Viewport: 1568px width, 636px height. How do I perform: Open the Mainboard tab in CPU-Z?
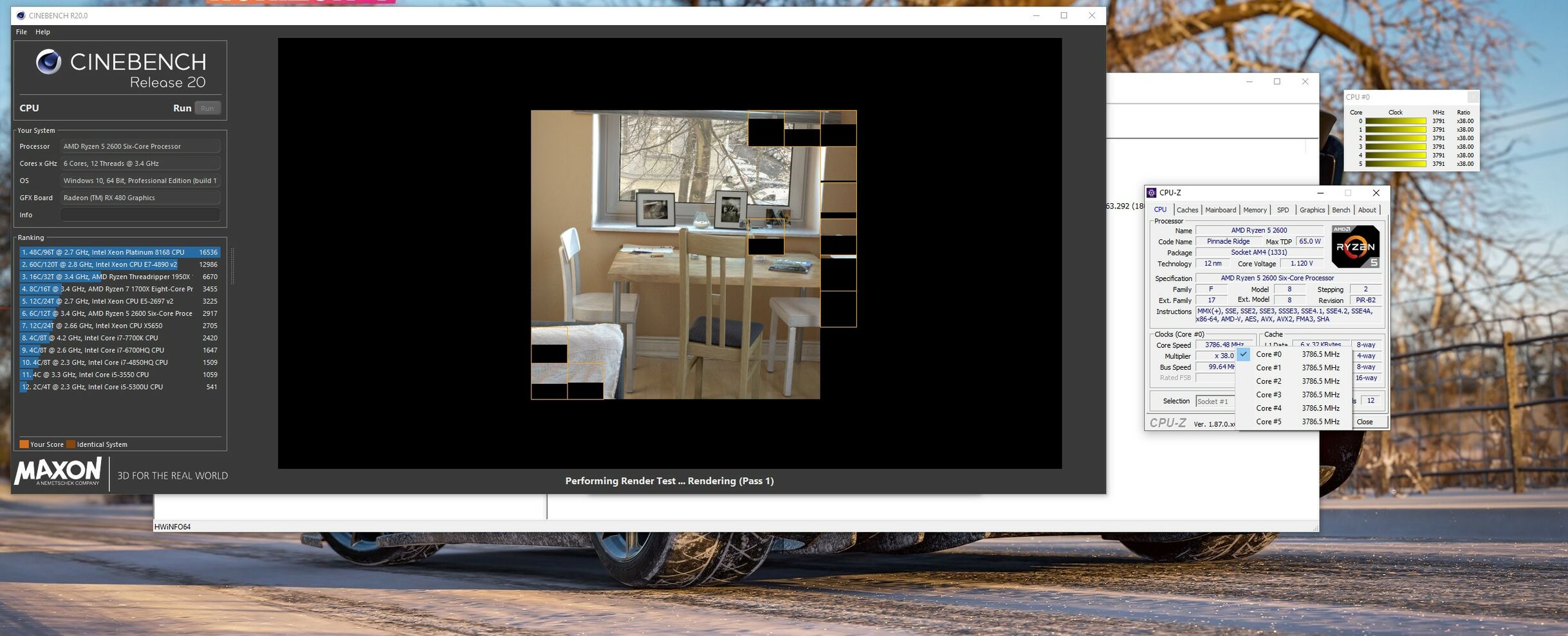point(1221,210)
